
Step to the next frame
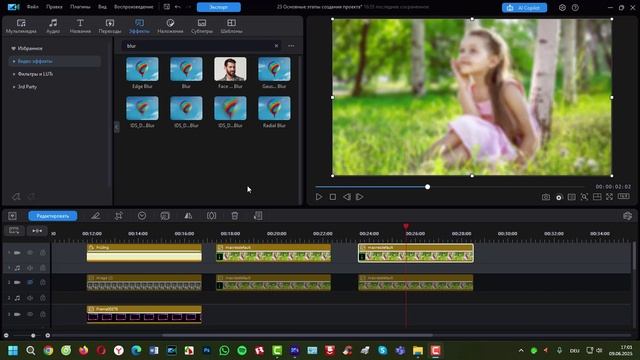[360, 197]
